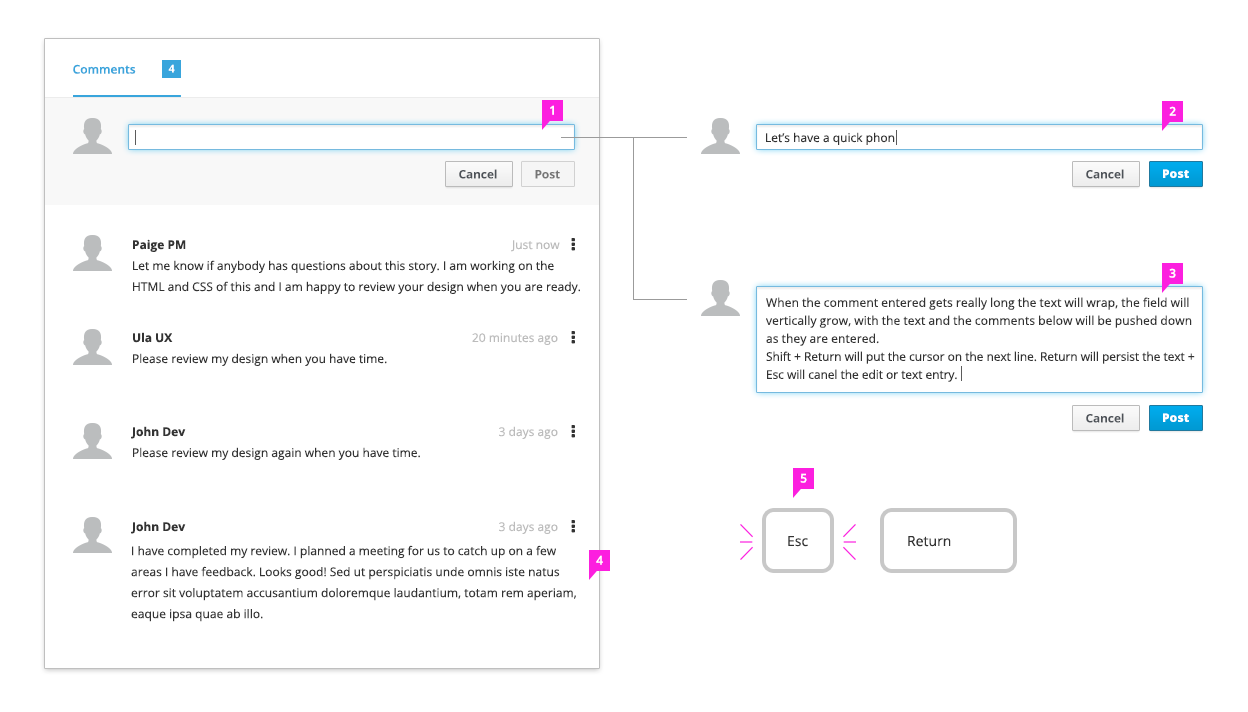Switch to the Comments tab
1248x712 pixels.
(x=104, y=70)
